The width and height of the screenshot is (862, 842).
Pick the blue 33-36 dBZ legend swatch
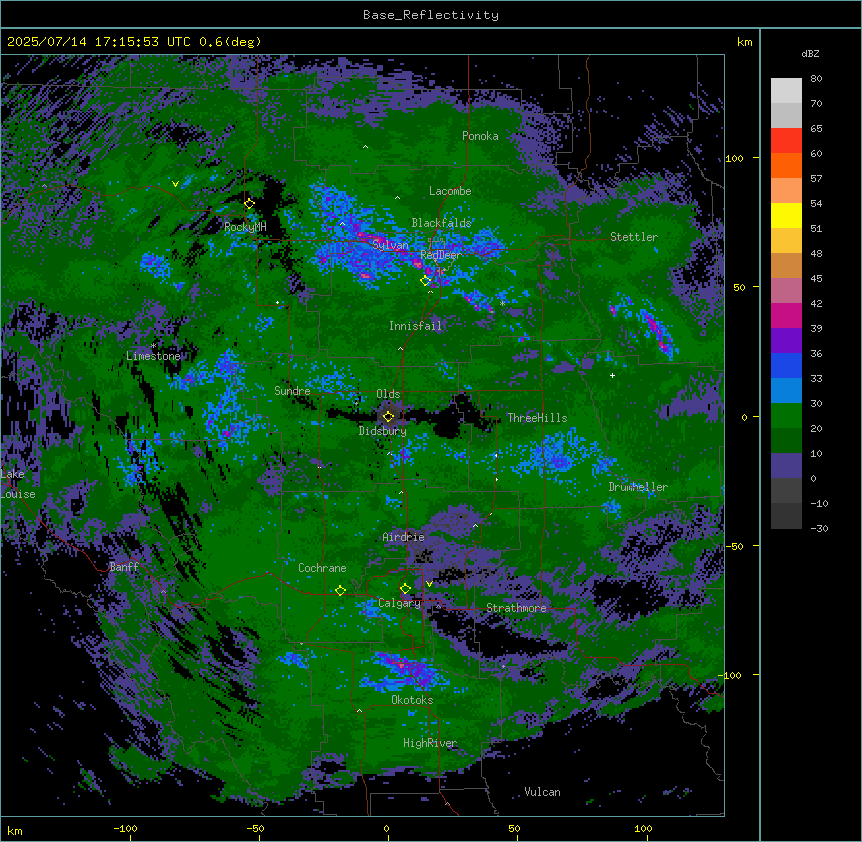pyautogui.click(x=786, y=365)
